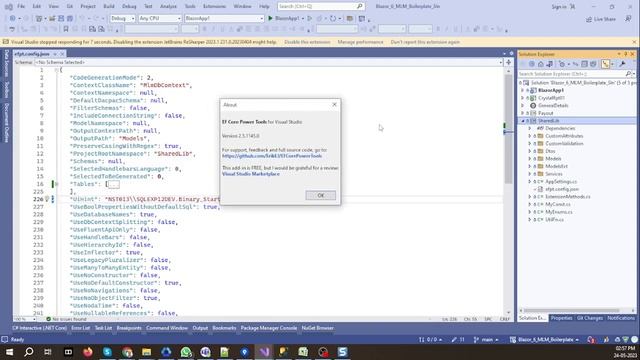Open the Notifications panel tab
Viewport: 640px width, 360px height.
click(621, 318)
